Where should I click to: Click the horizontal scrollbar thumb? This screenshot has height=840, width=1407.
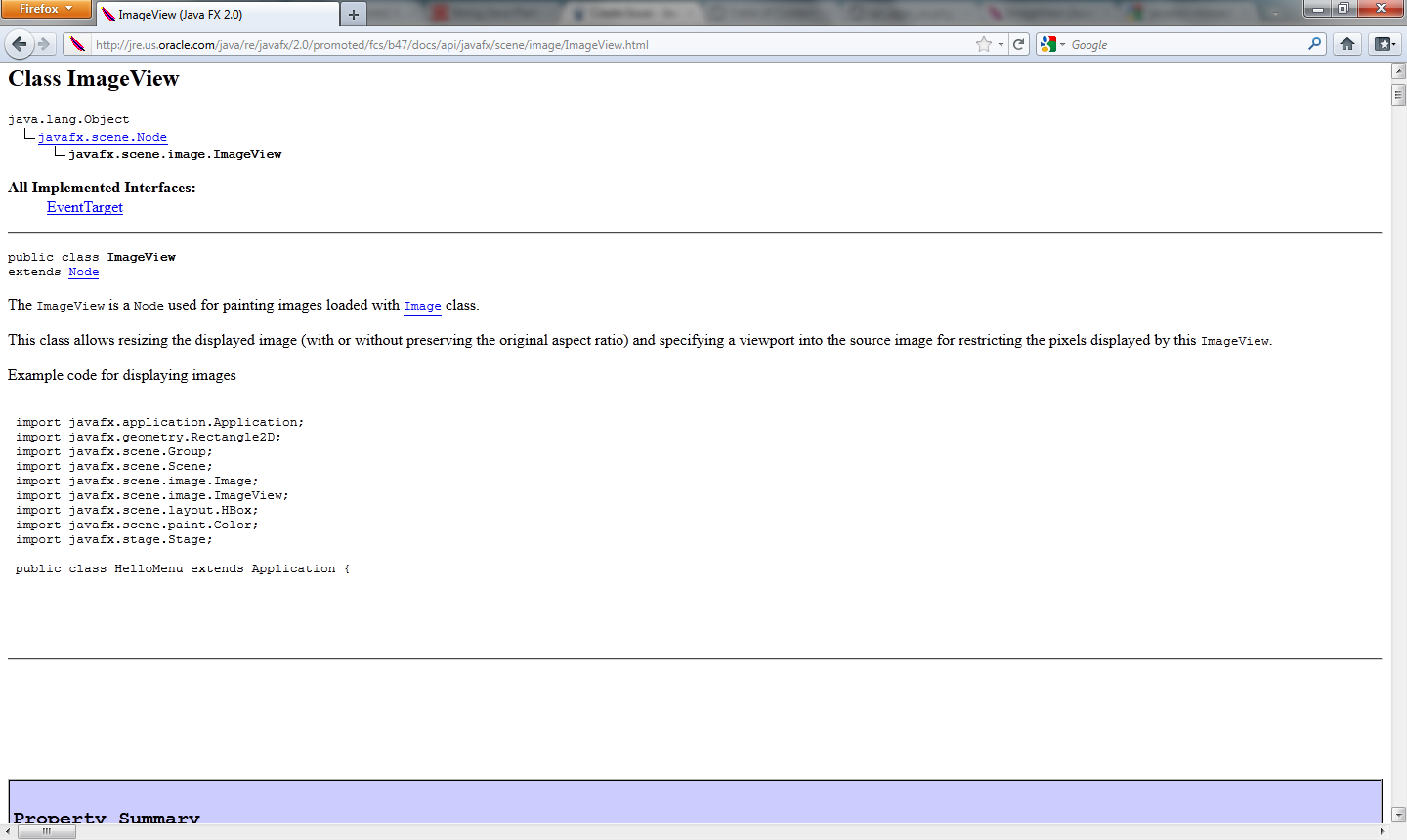[45, 831]
